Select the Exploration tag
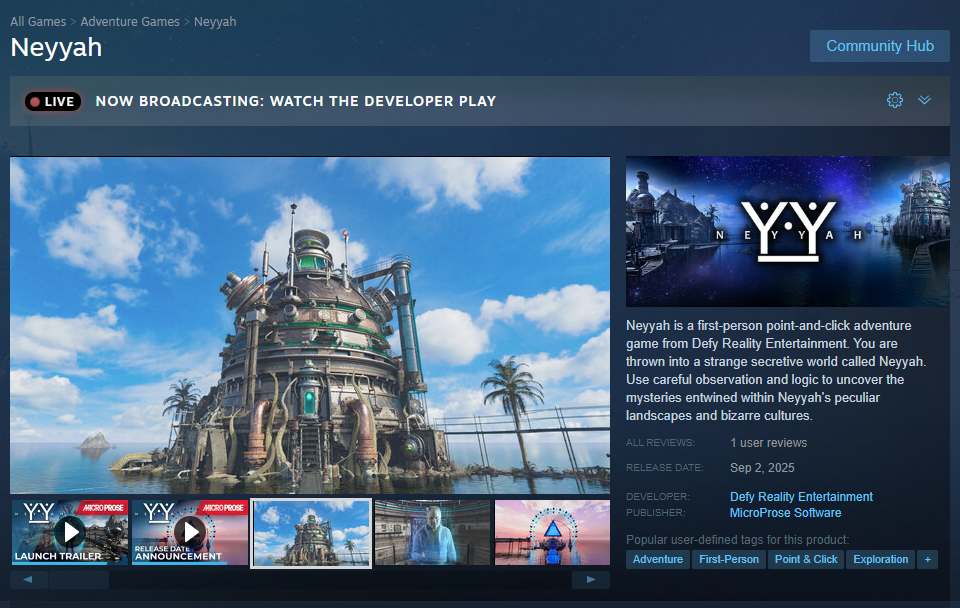This screenshot has height=608, width=960. click(x=880, y=559)
